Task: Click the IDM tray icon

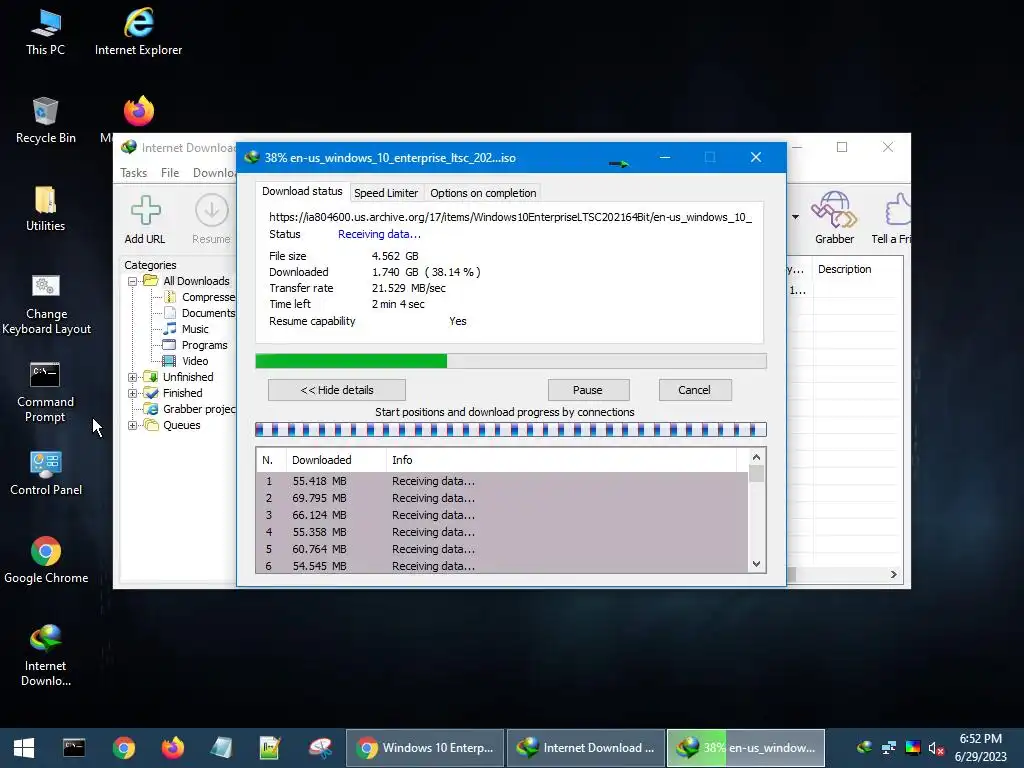Action: (x=865, y=748)
